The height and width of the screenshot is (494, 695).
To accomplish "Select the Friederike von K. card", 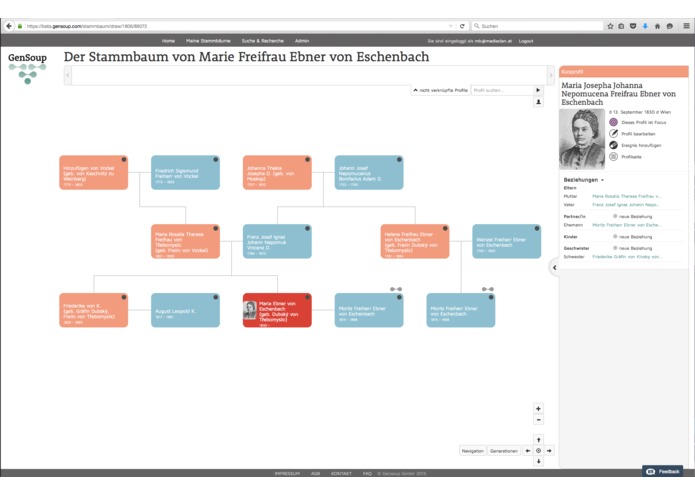I will coord(94,310).
